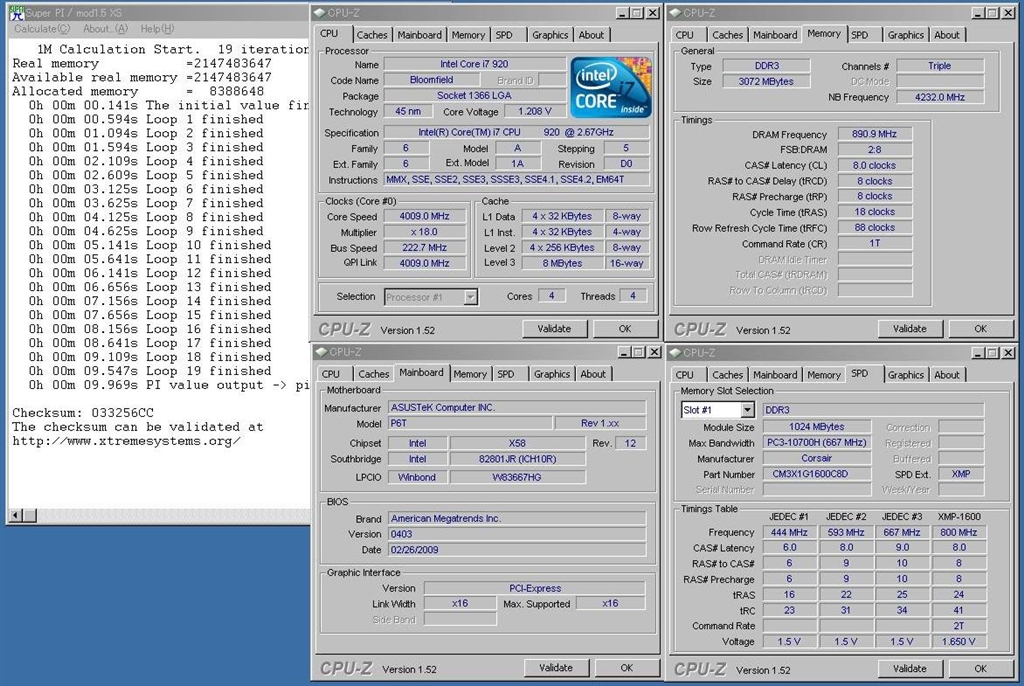This screenshot has height=686, width=1024.
Task: Click the Channels value 'Triple'
Action: (940, 65)
